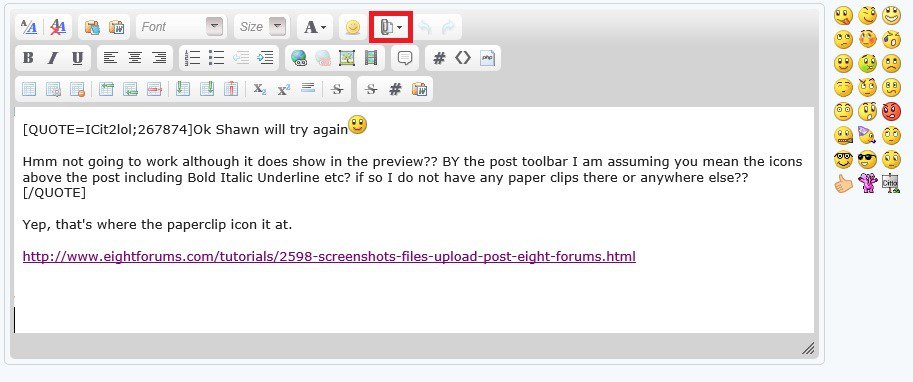Insert the tongue-out smiley
The height and width of the screenshot is (382, 913).
[x=844, y=15]
